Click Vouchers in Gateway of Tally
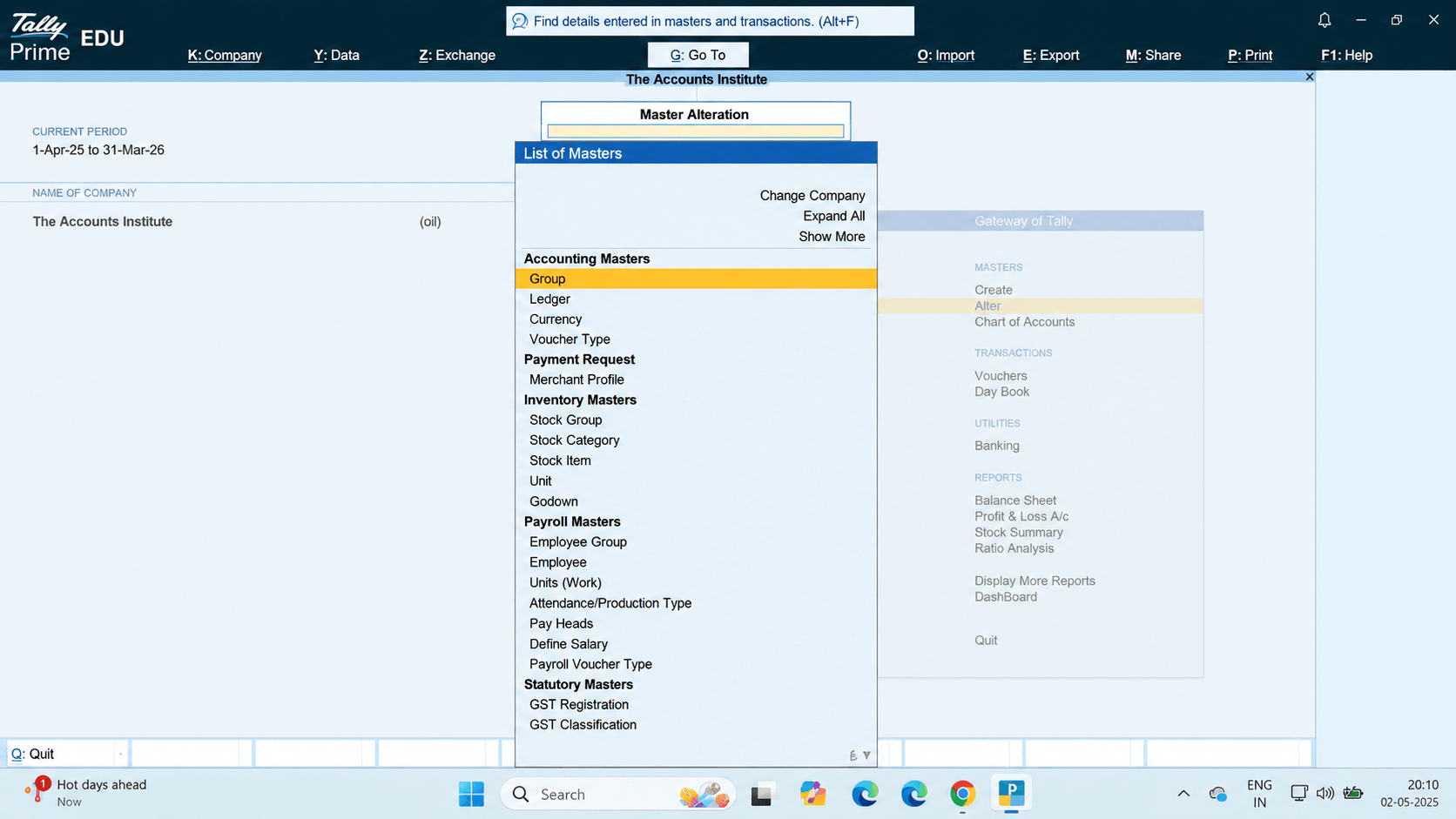The image size is (1456, 819). [1001, 376]
